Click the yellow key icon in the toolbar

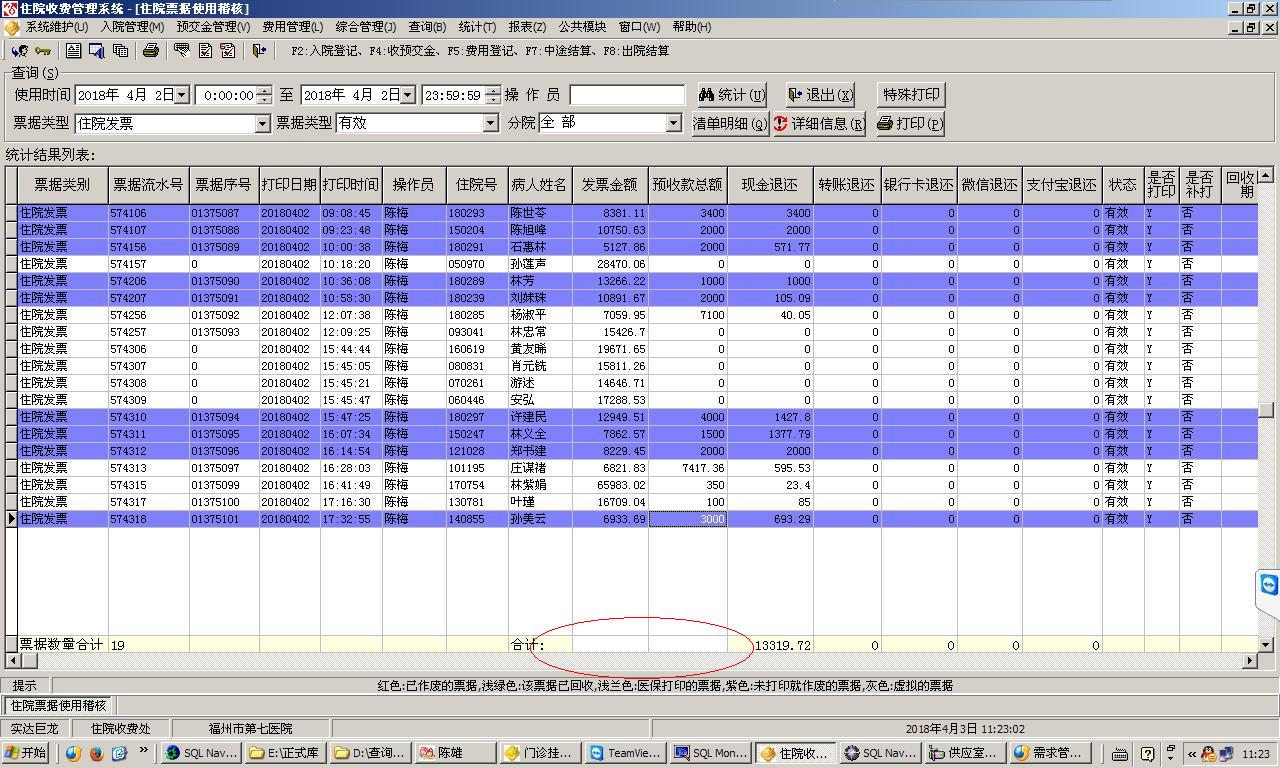click(x=43, y=51)
